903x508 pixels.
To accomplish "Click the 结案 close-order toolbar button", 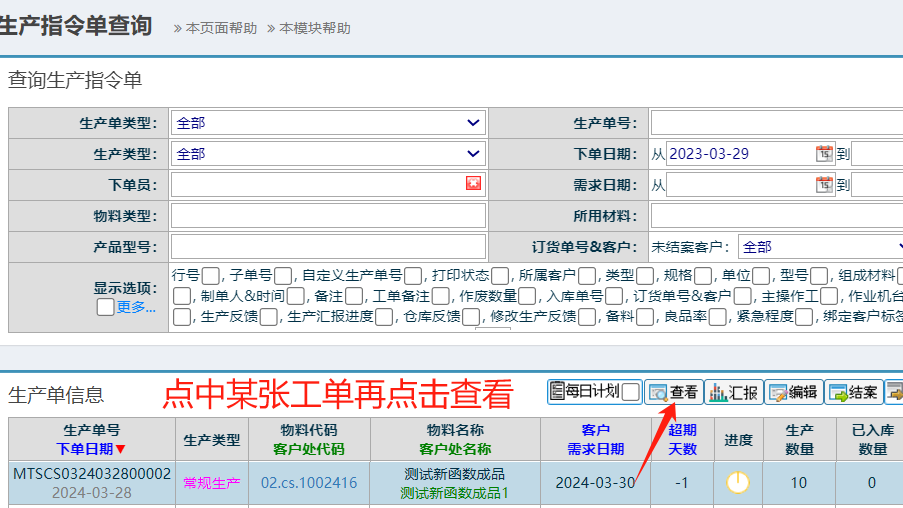I will [x=853, y=392].
